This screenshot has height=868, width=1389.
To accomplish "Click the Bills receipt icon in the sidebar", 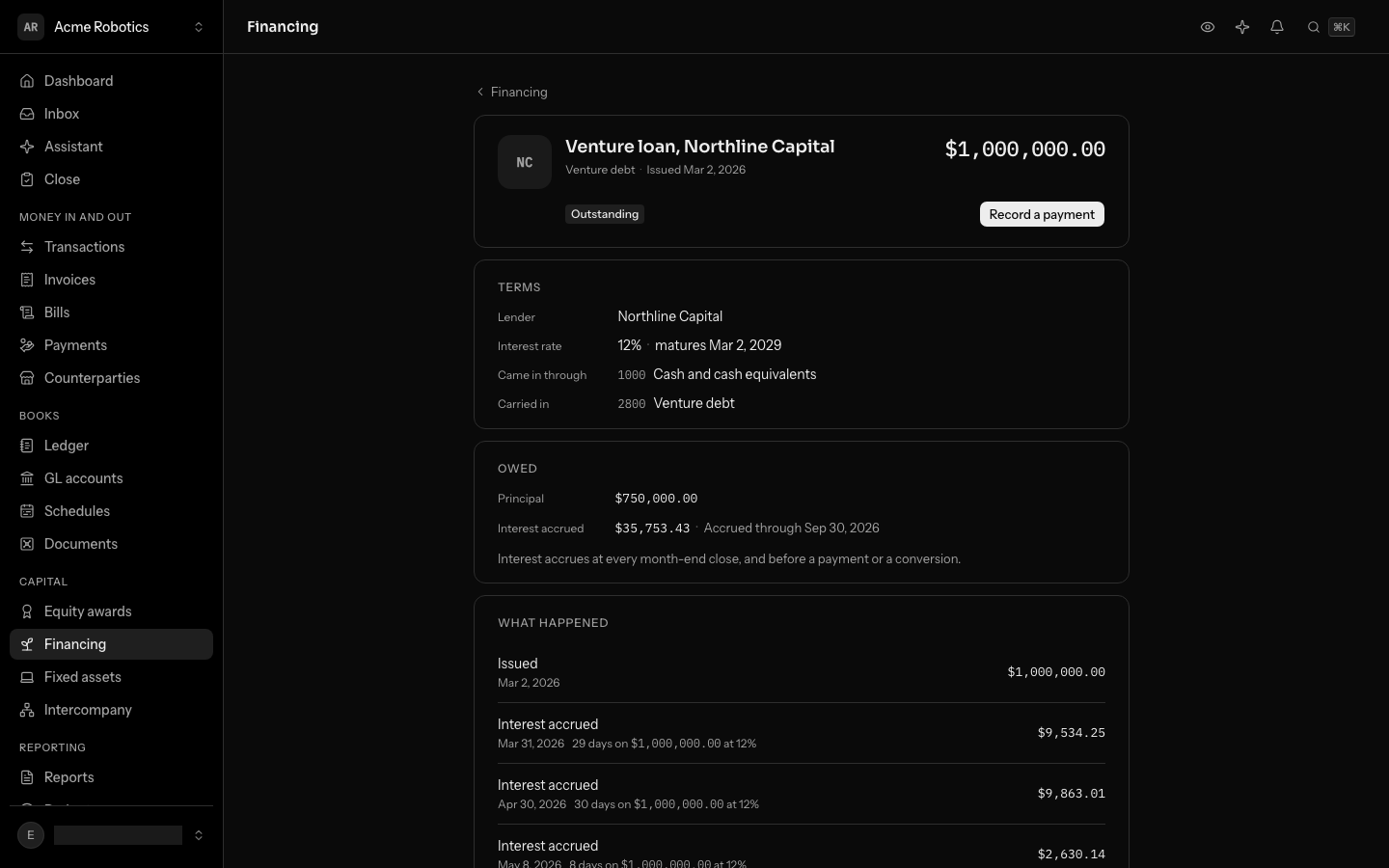I will point(27,312).
